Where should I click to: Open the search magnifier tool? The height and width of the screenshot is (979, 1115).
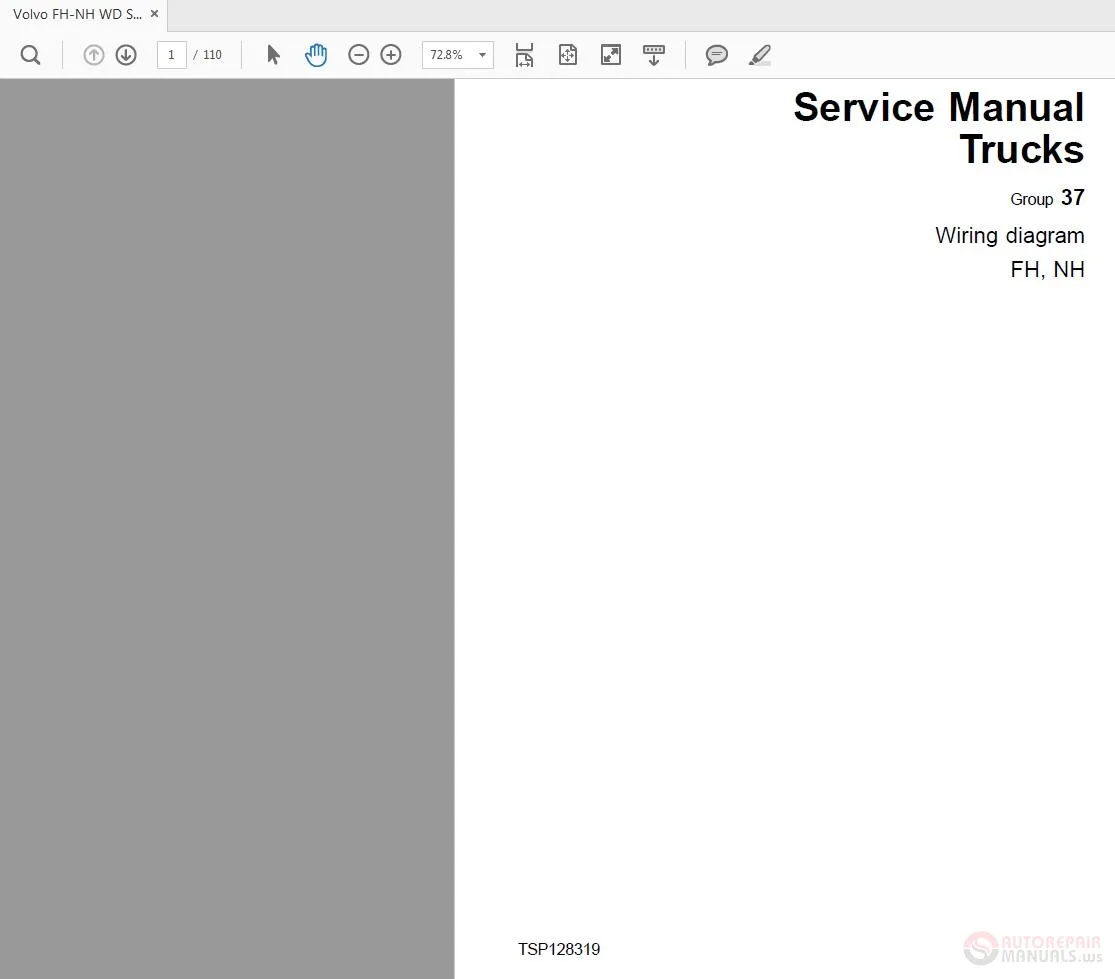30,55
